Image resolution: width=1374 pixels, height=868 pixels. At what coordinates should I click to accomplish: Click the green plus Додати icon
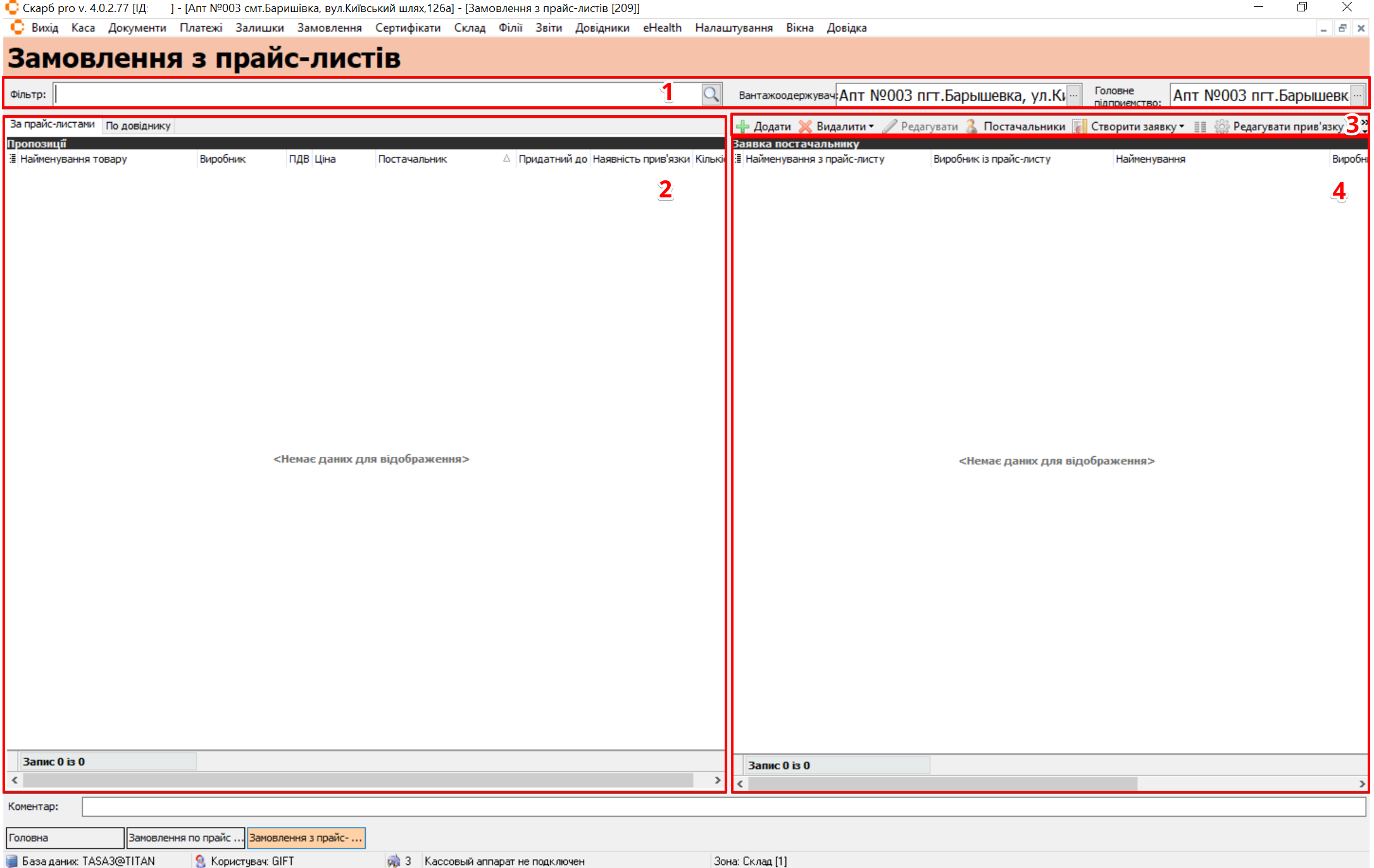click(743, 127)
